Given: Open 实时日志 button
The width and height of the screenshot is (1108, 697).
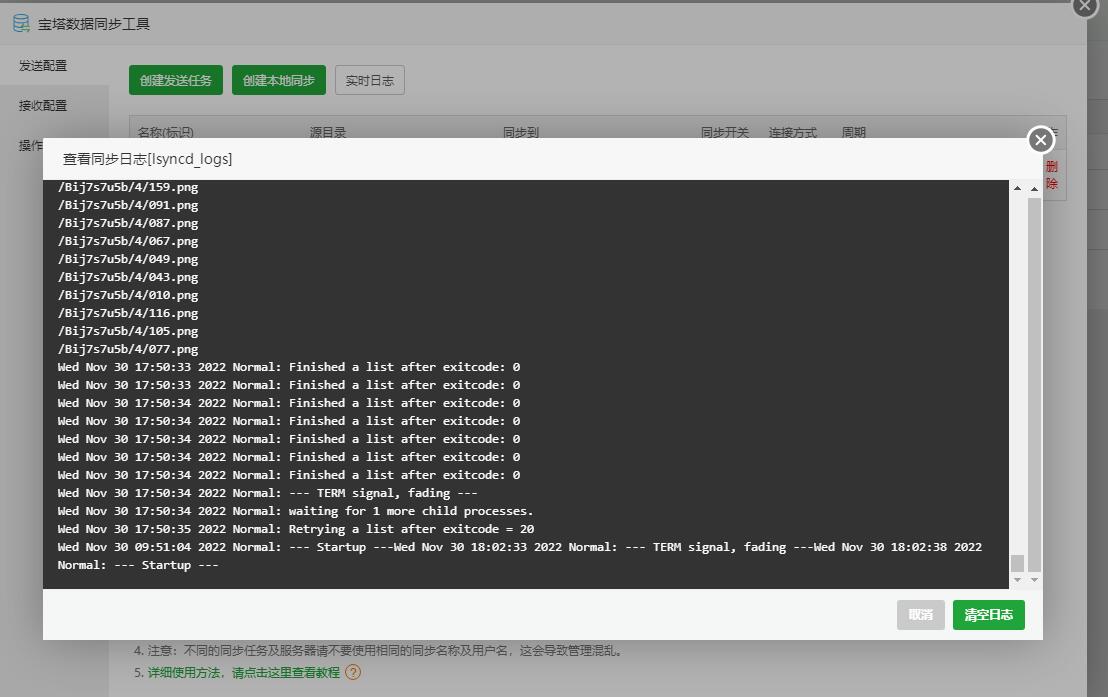Looking at the screenshot, I should pos(370,80).
